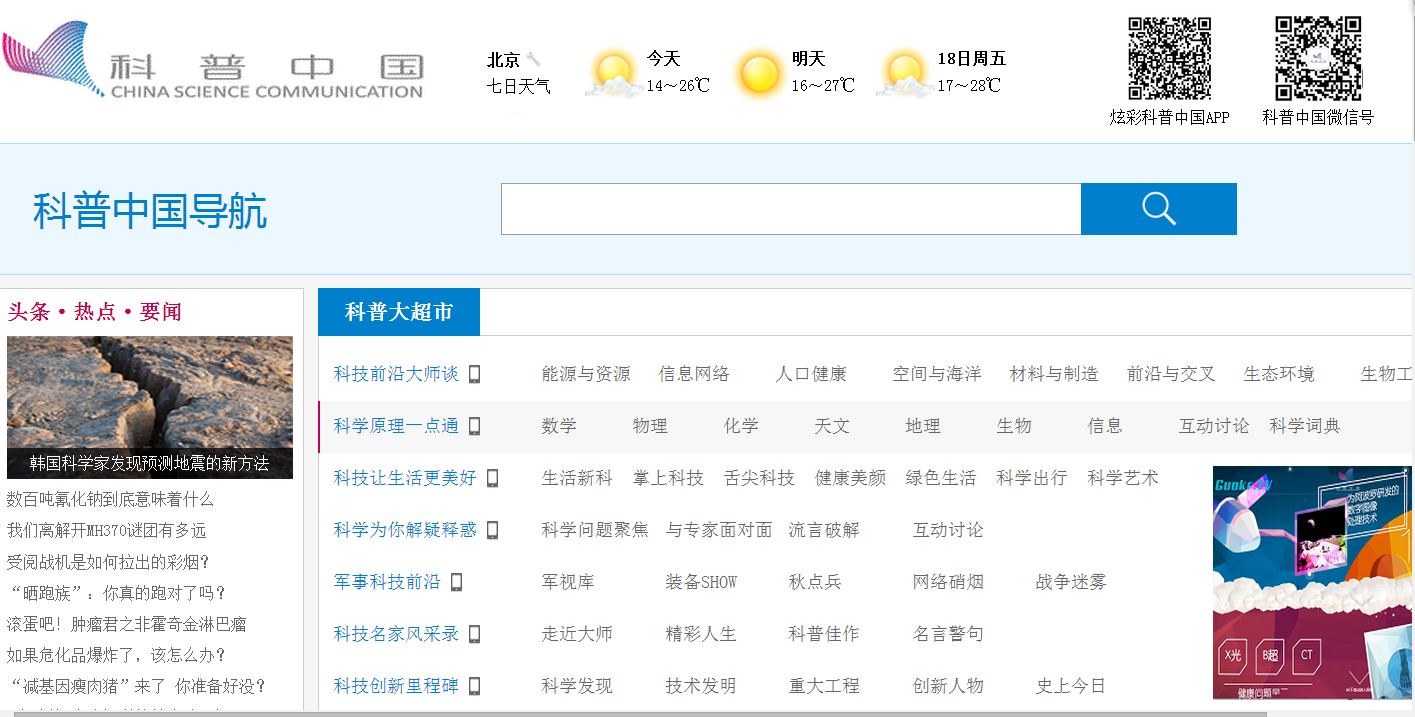The height and width of the screenshot is (717, 1415).
Task: Go to the 天文 subject link
Action: [x=831, y=426]
